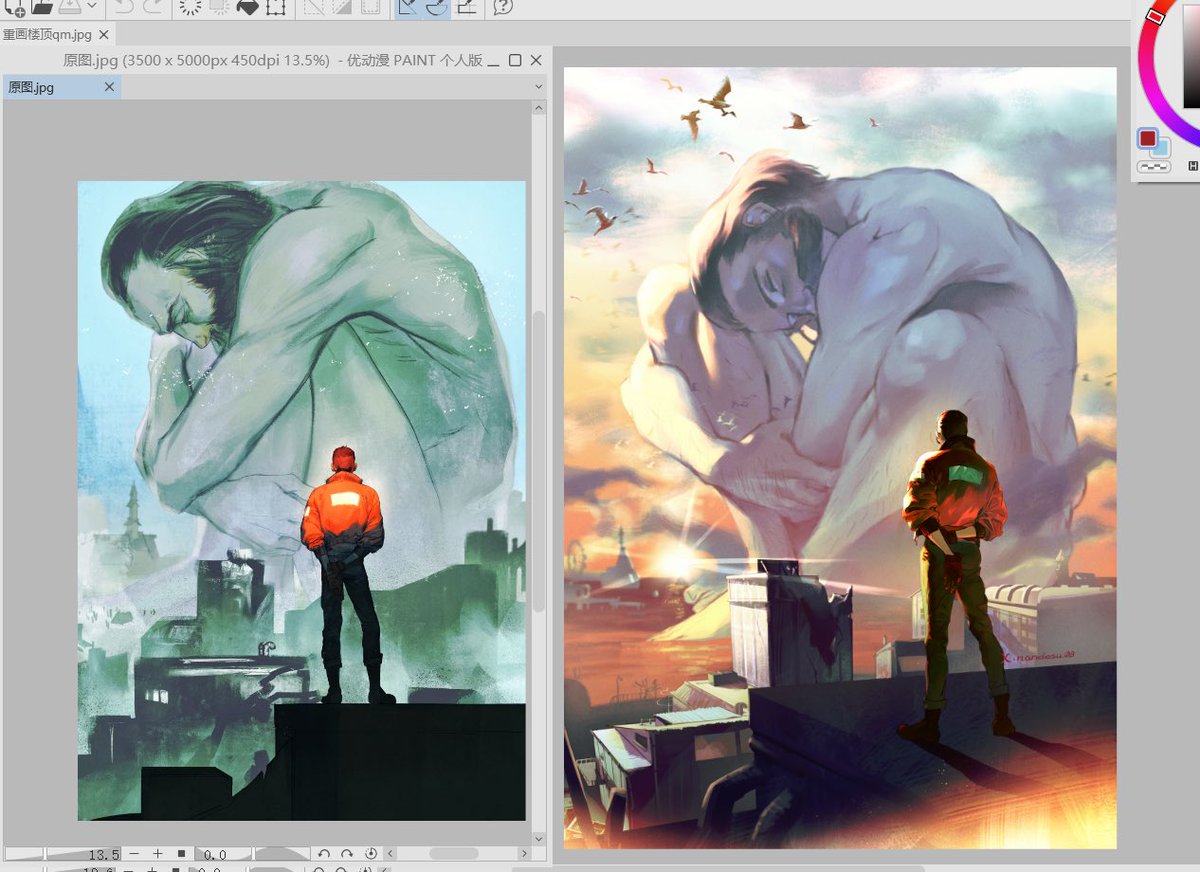Open the help question-mark icon
This screenshot has height=872, width=1200.
click(503, 7)
